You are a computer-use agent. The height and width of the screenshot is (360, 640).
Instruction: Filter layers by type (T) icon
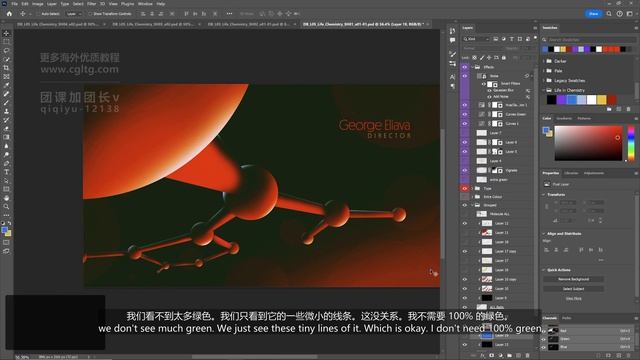click(511, 39)
